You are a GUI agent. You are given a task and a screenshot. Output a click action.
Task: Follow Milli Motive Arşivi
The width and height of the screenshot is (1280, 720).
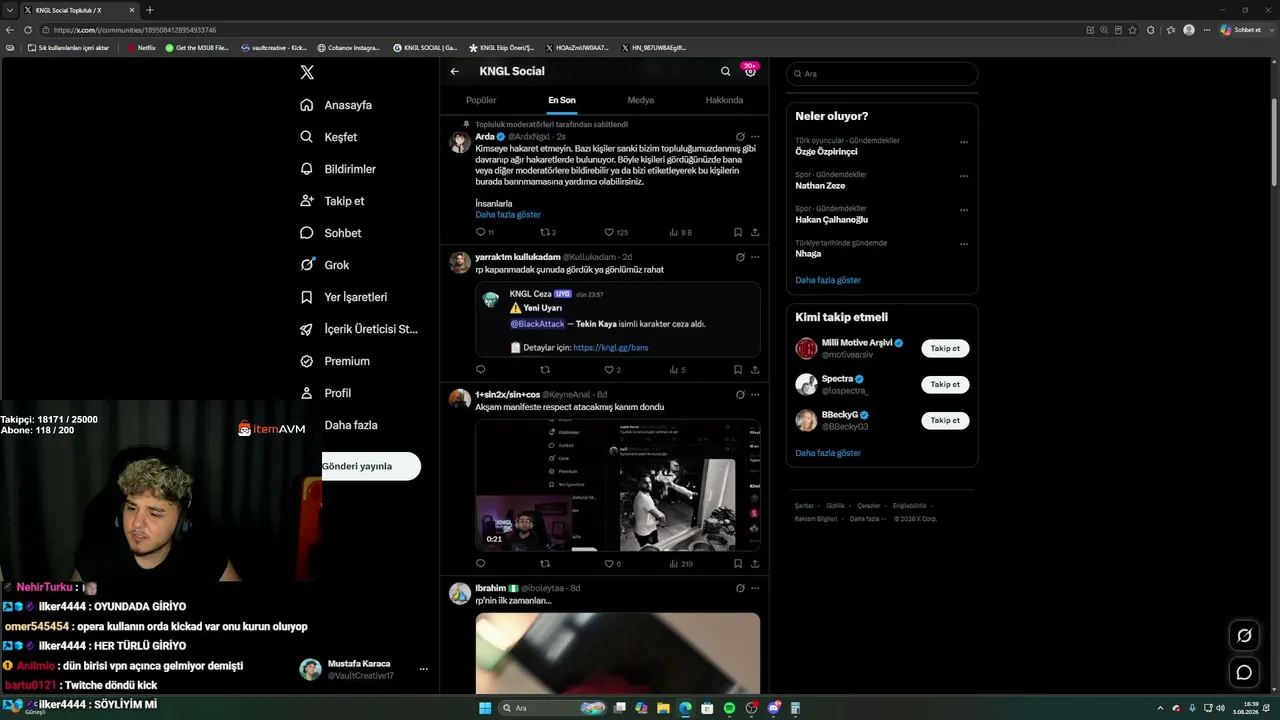pyautogui.click(x=945, y=349)
